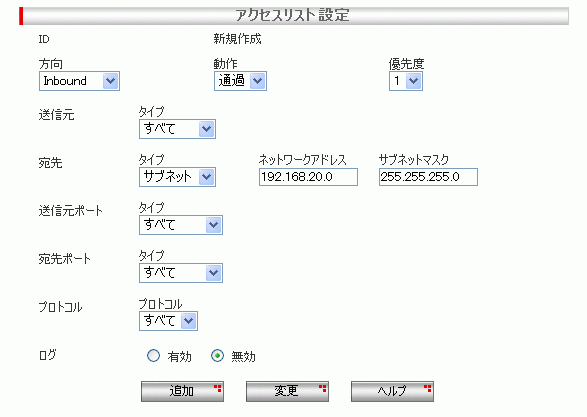Click the 変更 button
The image size is (587, 417).
(287, 392)
